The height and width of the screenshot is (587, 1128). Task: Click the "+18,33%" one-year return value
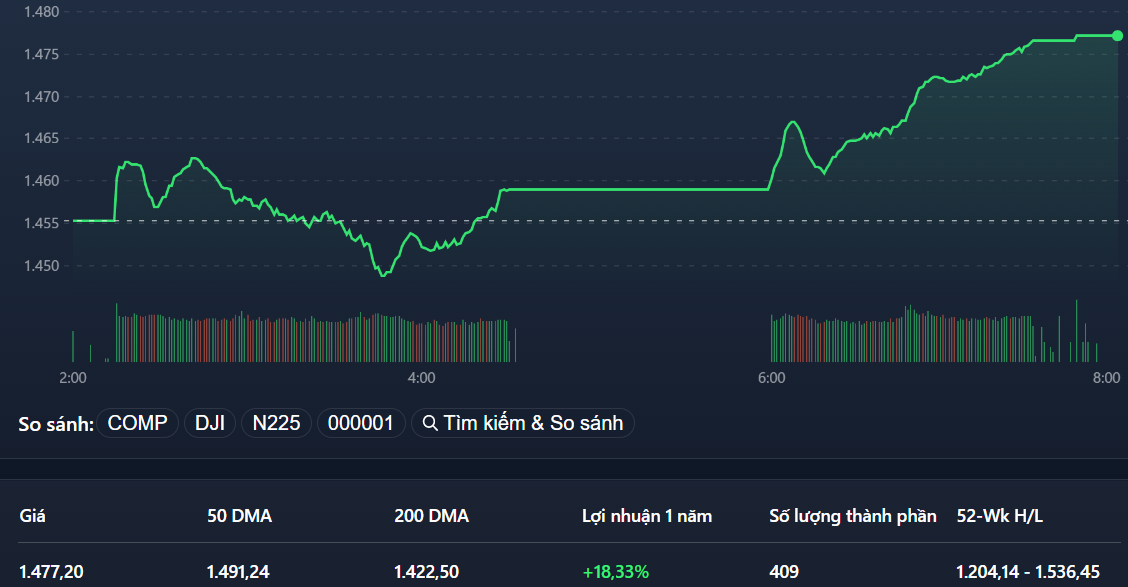615,572
